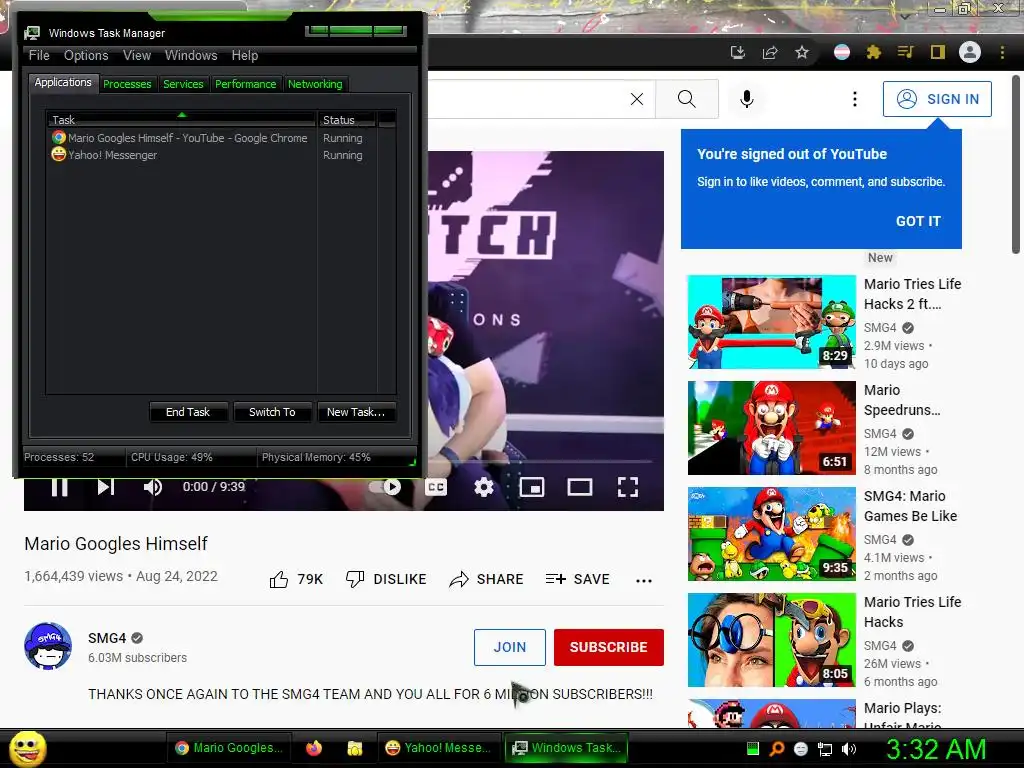
Task: Skip to the next video
Action: 106,487
